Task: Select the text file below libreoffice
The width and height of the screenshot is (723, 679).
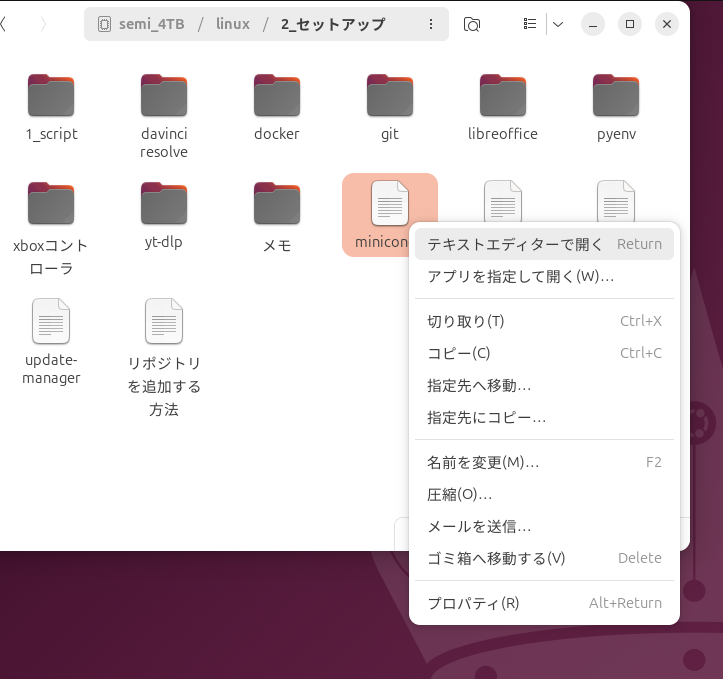Action: (503, 201)
